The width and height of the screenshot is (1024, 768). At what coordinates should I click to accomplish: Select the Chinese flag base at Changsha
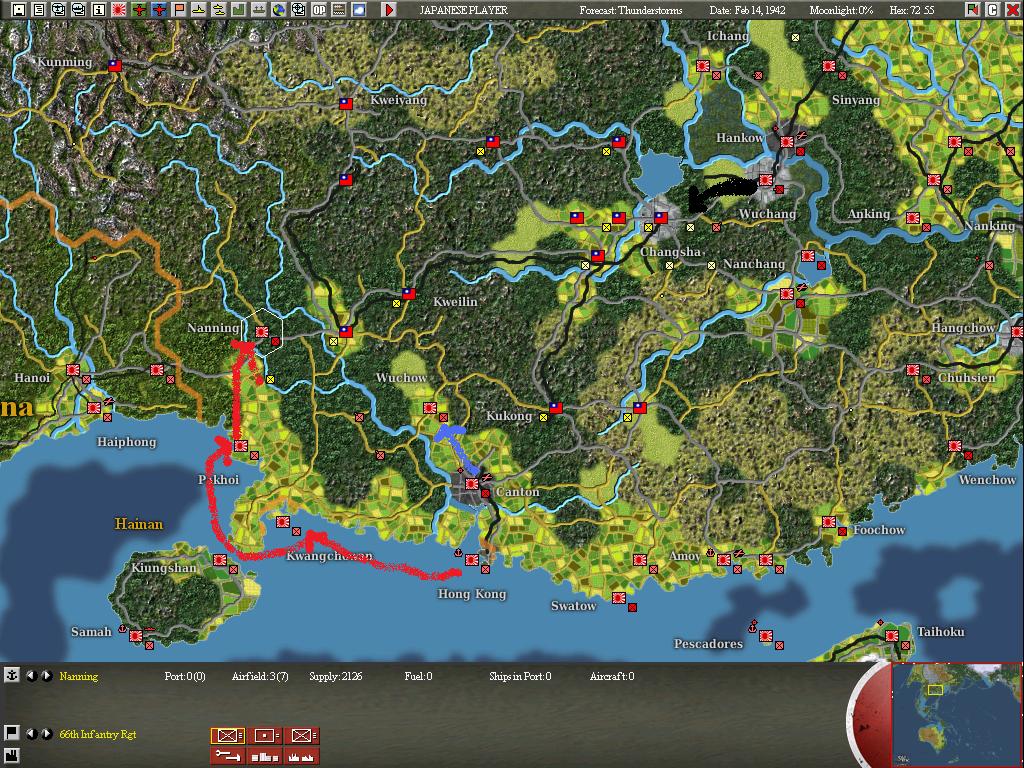click(661, 217)
